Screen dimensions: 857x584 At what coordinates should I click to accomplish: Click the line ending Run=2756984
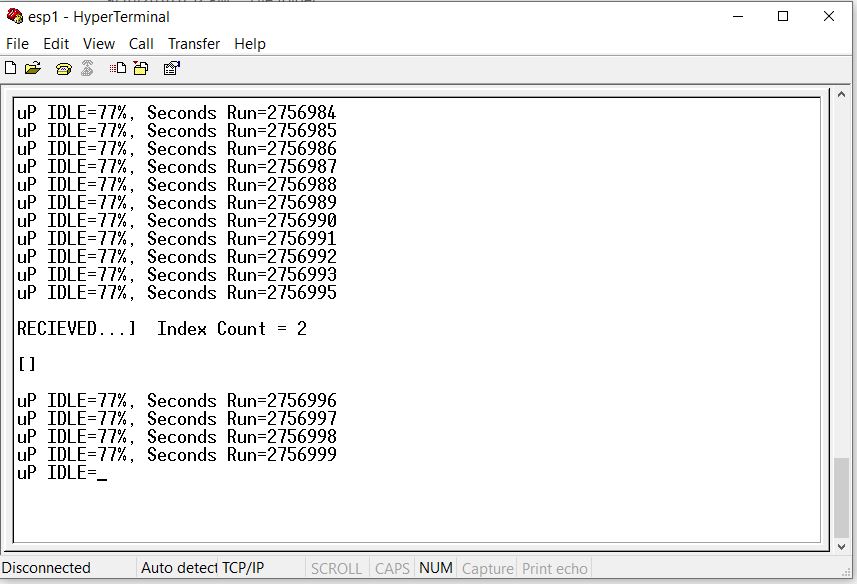click(177, 113)
